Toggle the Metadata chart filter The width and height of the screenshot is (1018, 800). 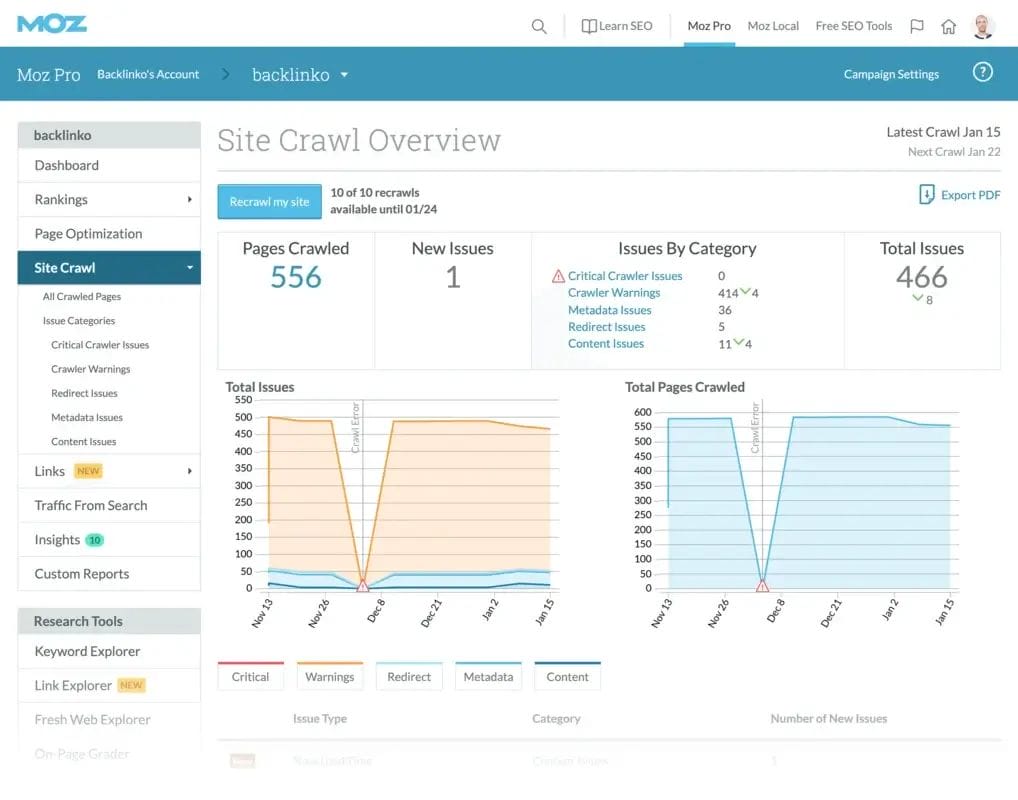coord(488,677)
